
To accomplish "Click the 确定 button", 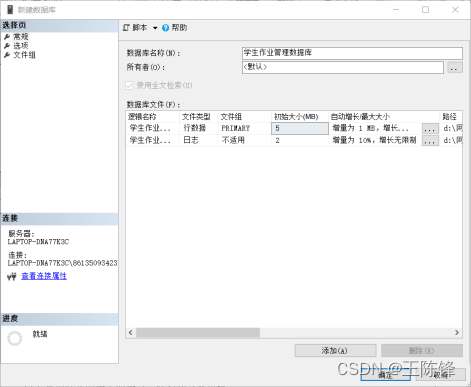I will tap(385, 375).
